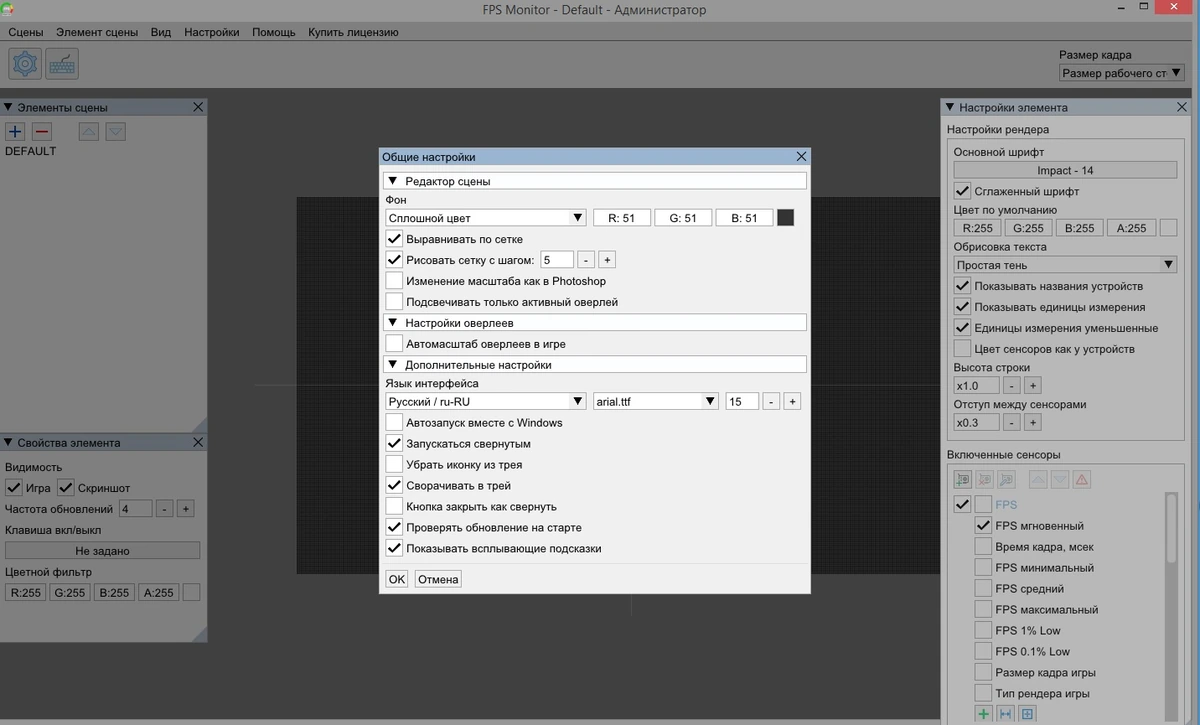This screenshot has width=1200, height=725.
Task: Decrease interface font size minus button
Action: (x=771, y=402)
